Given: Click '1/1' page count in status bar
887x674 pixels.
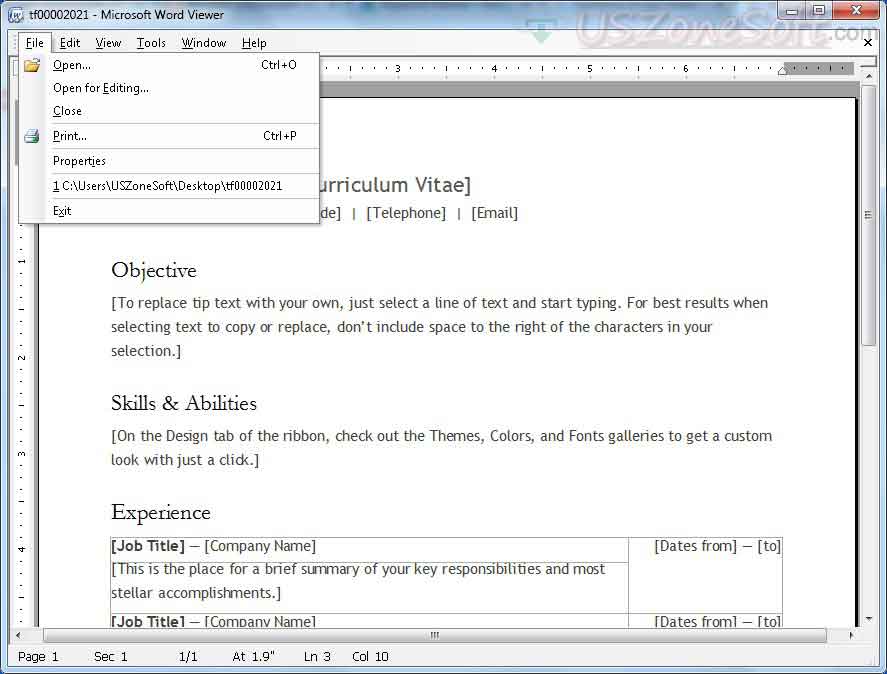Looking at the screenshot, I should point(188,656).
